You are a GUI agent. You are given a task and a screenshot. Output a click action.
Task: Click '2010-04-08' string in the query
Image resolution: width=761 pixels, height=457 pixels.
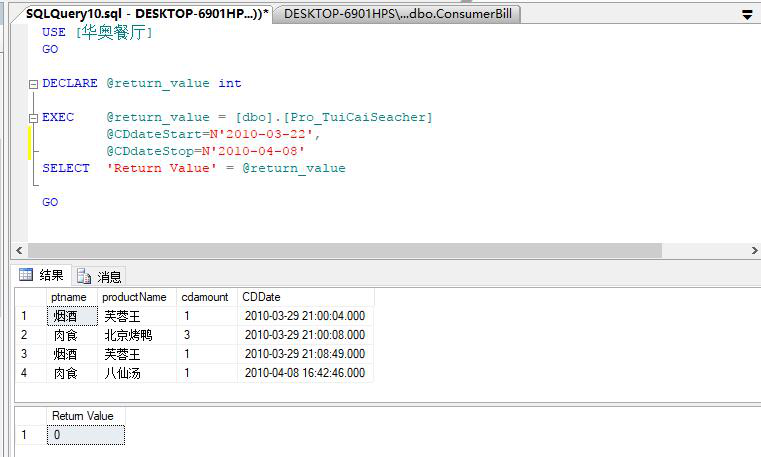(257, 151)
